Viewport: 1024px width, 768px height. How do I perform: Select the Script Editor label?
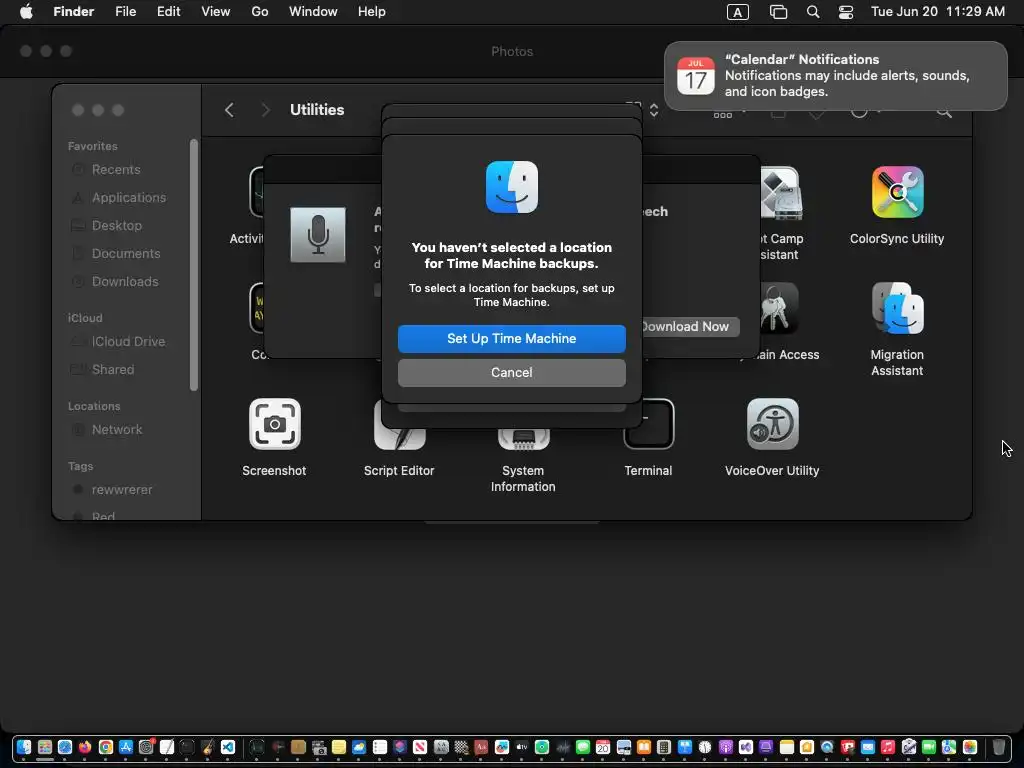[x=398, y=471]
